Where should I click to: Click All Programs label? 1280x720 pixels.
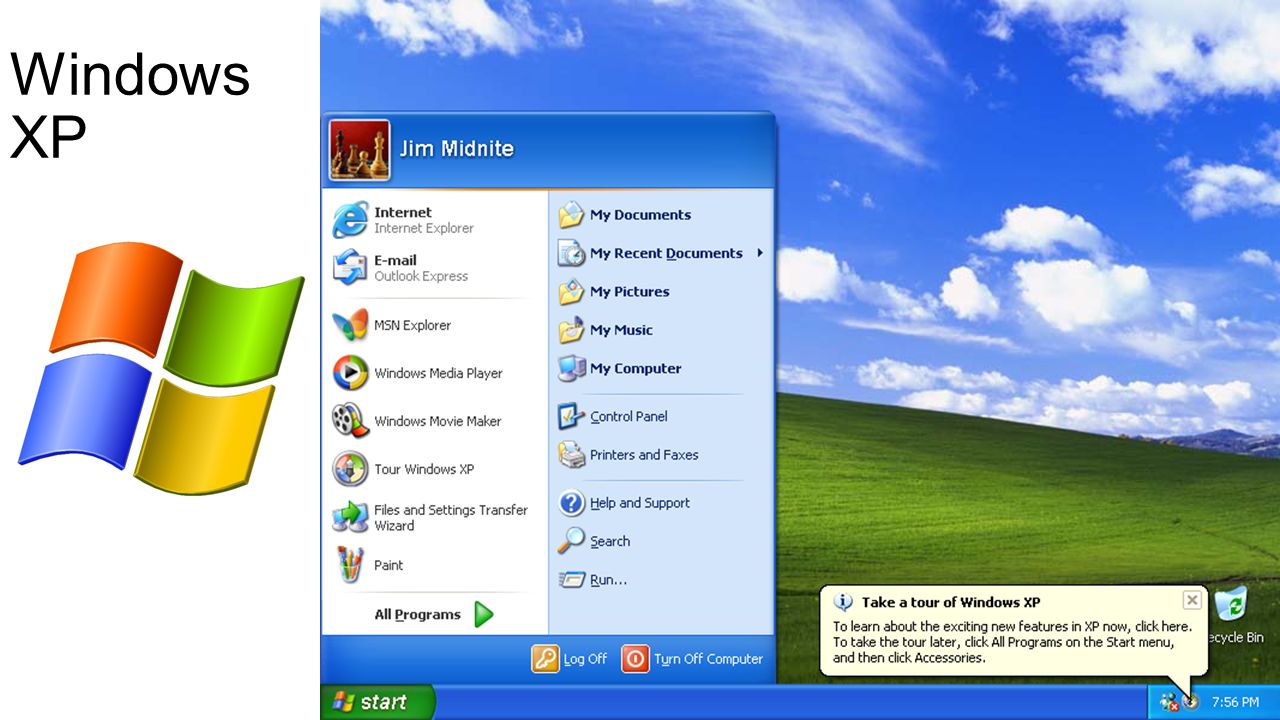(x=417, y=614)
